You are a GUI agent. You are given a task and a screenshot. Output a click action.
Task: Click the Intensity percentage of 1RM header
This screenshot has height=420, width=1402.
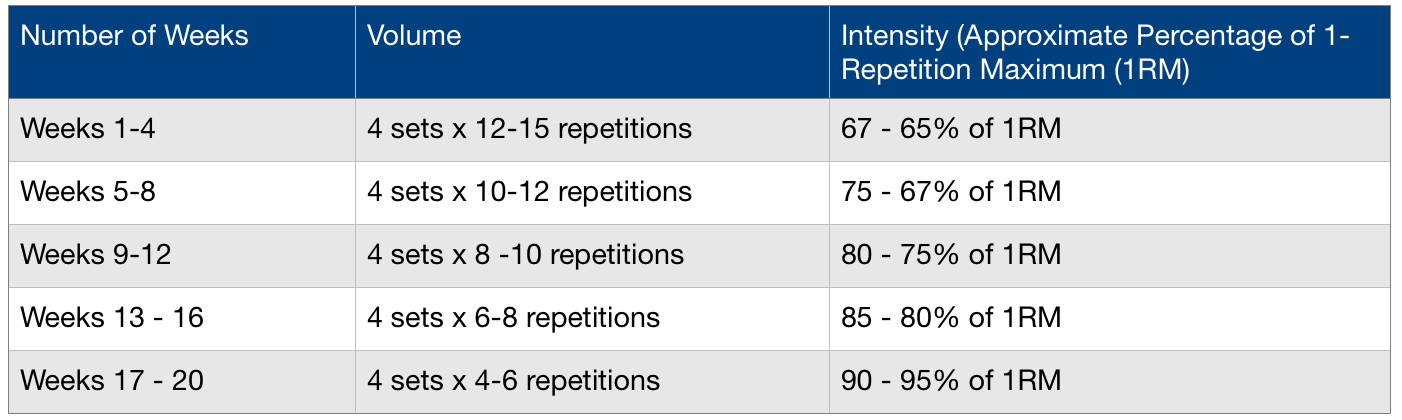point(1109,52)
